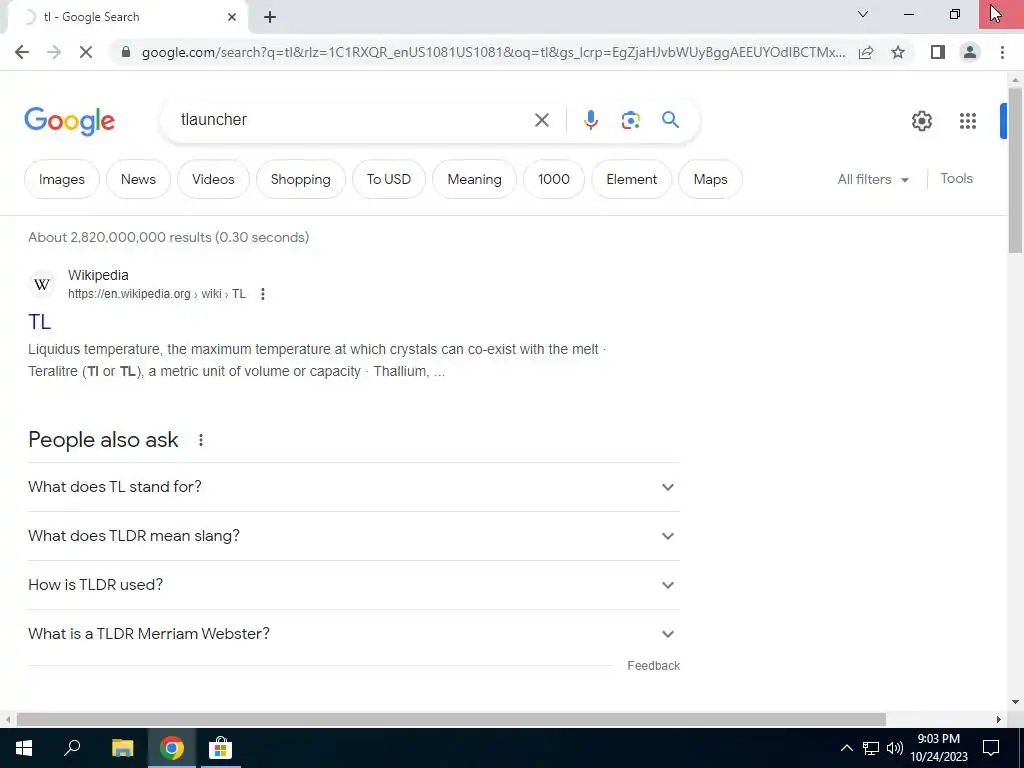This screenshot has width=1024, height=768.
Task: Open the Windows Start menu
Action: tap(24, 748)
